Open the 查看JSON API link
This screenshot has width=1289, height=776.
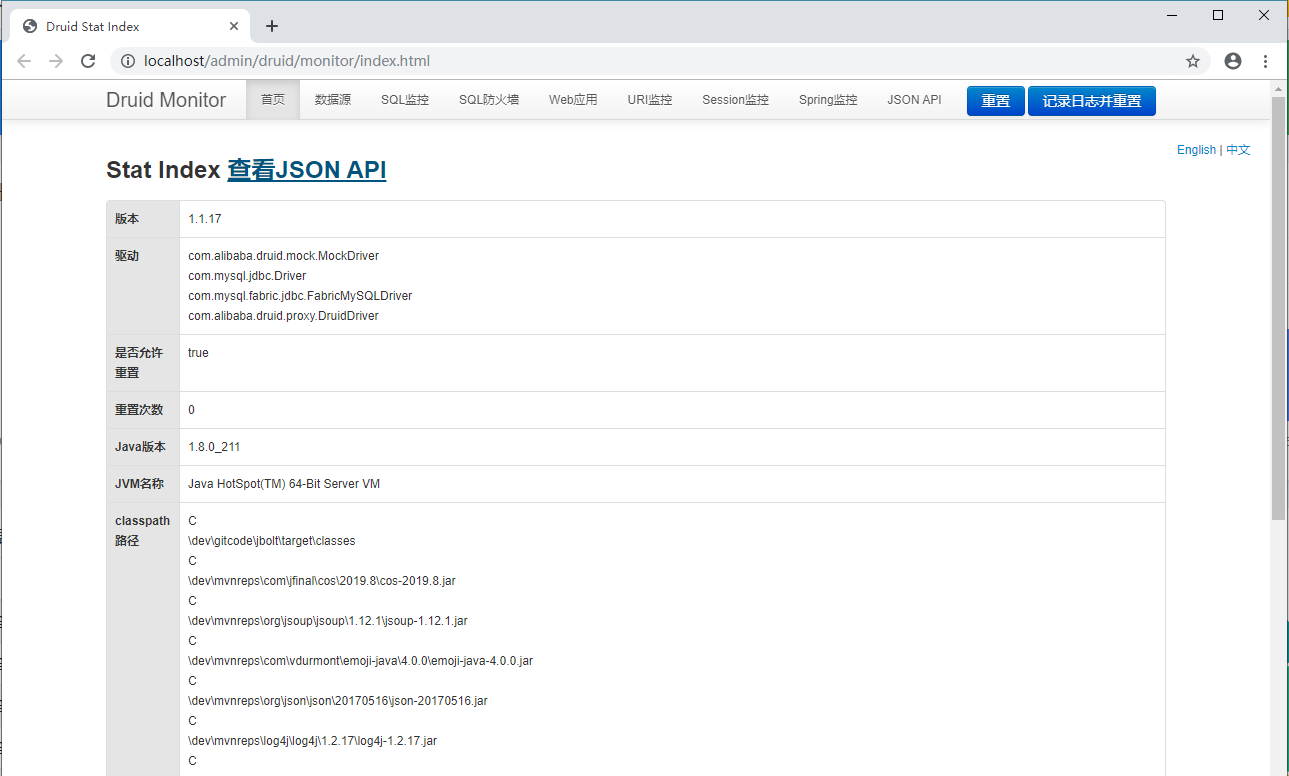(307, 170)
